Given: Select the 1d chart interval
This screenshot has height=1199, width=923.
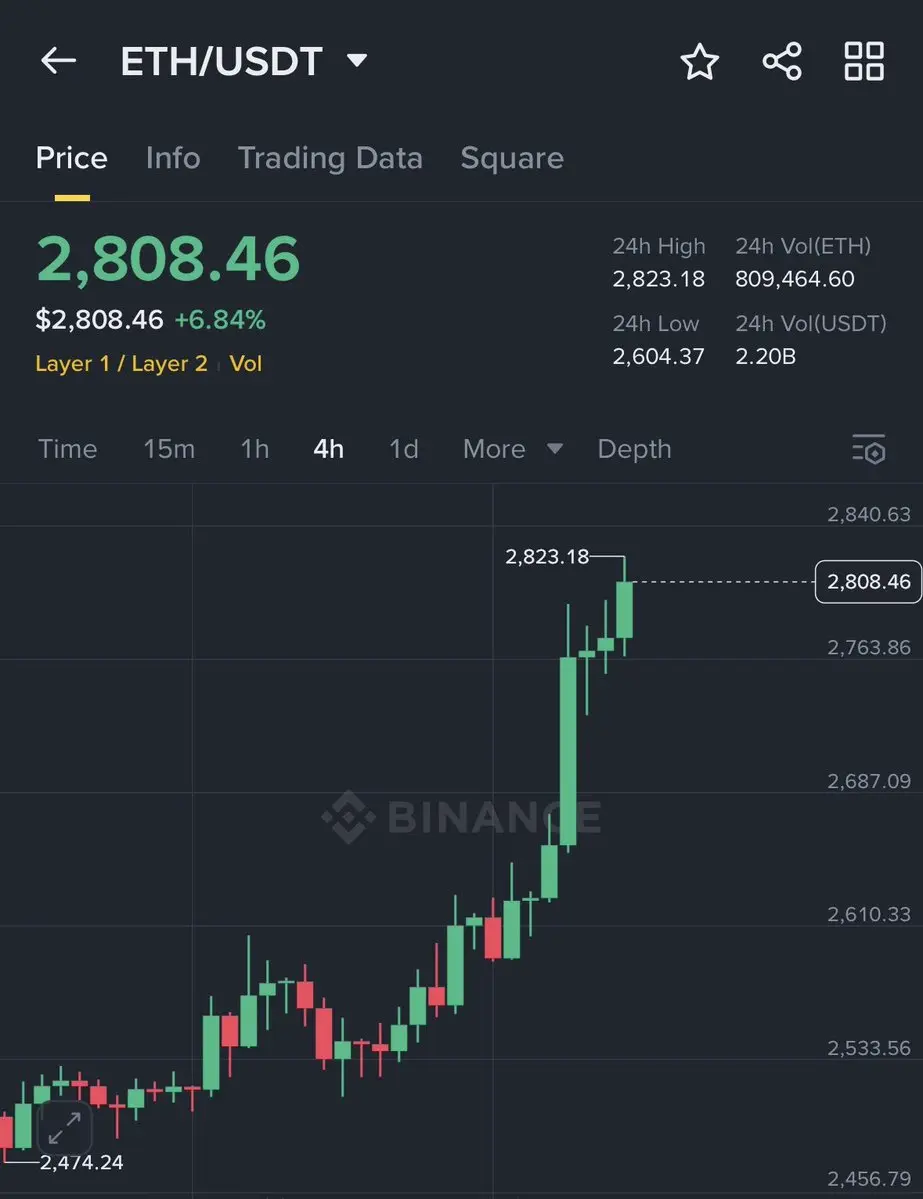Looking at the screenshot, I should pos(404,449).
